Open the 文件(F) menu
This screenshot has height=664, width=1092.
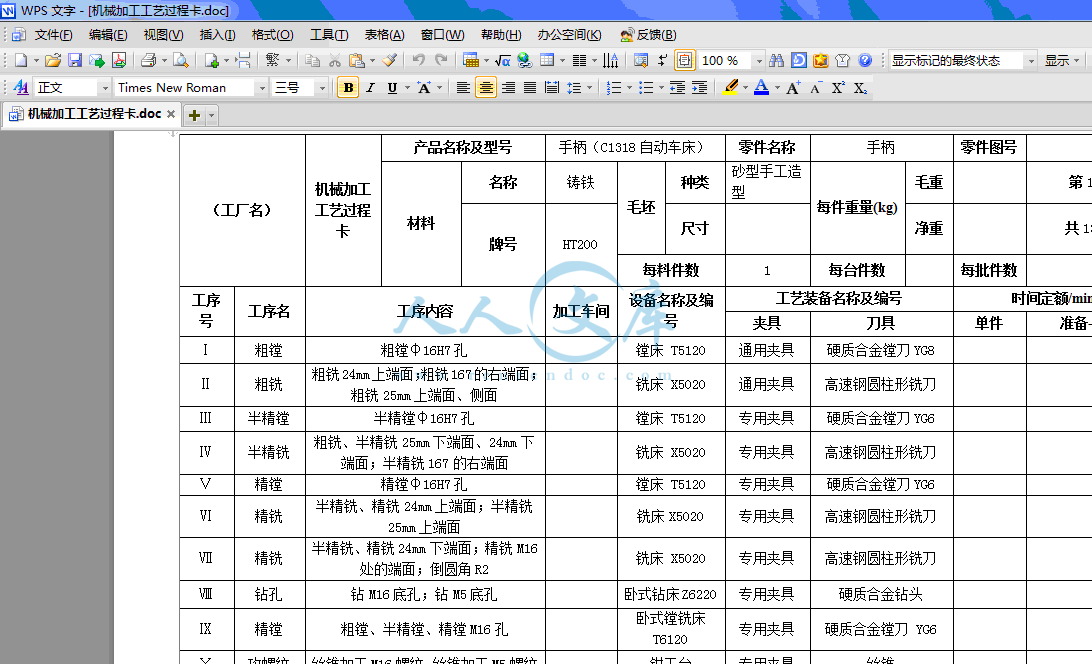pos(54,35)
